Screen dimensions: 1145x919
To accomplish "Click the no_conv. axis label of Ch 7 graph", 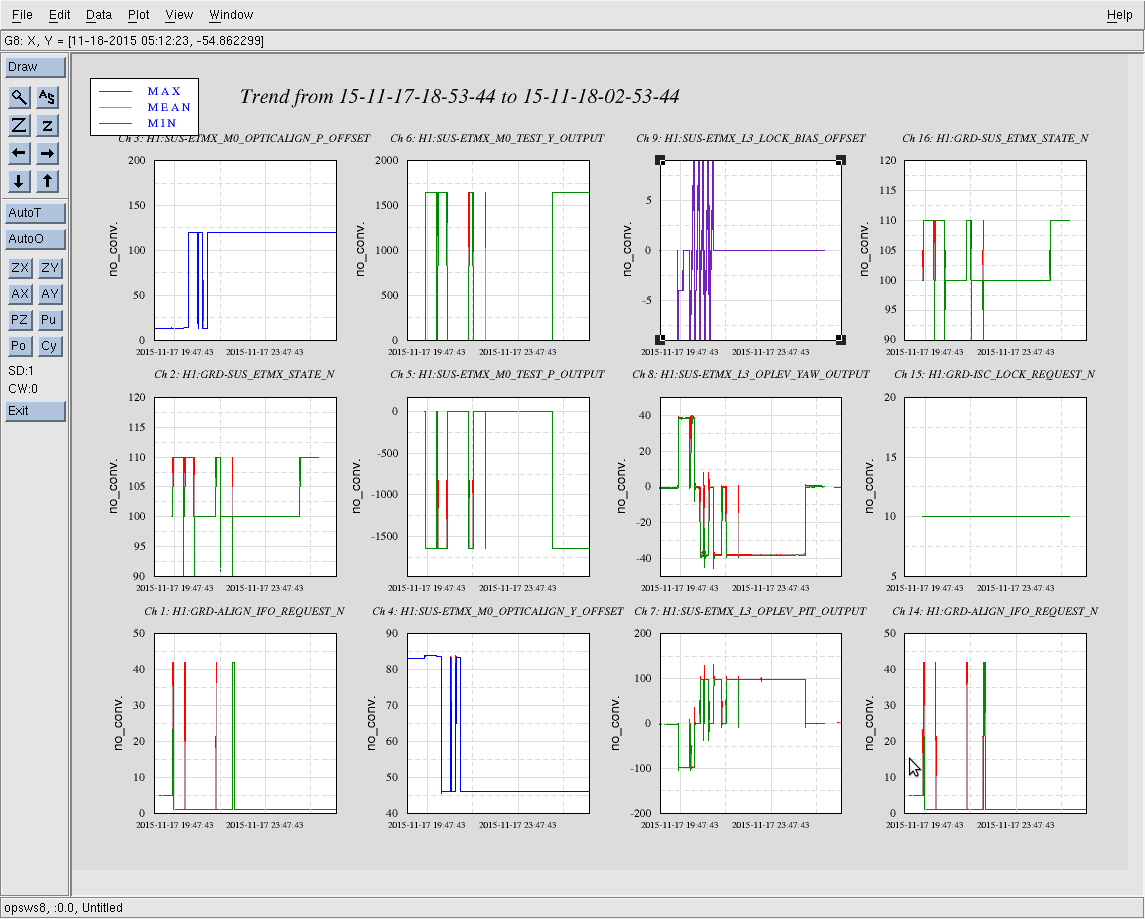I will [x=616, y=723].
